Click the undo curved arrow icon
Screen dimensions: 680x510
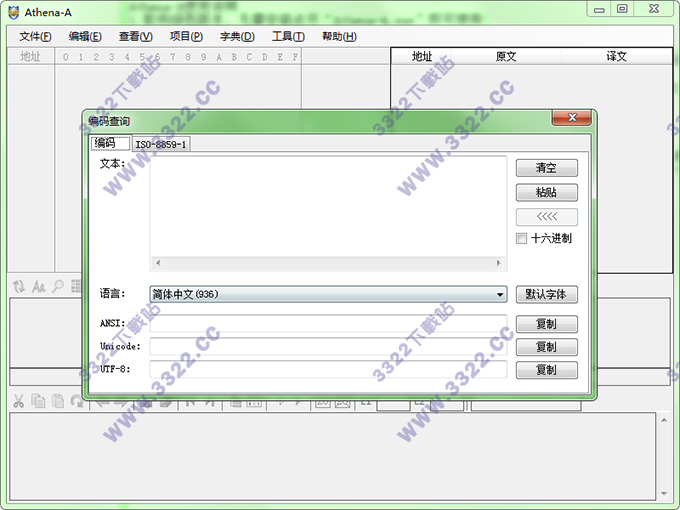coord(77,401)
